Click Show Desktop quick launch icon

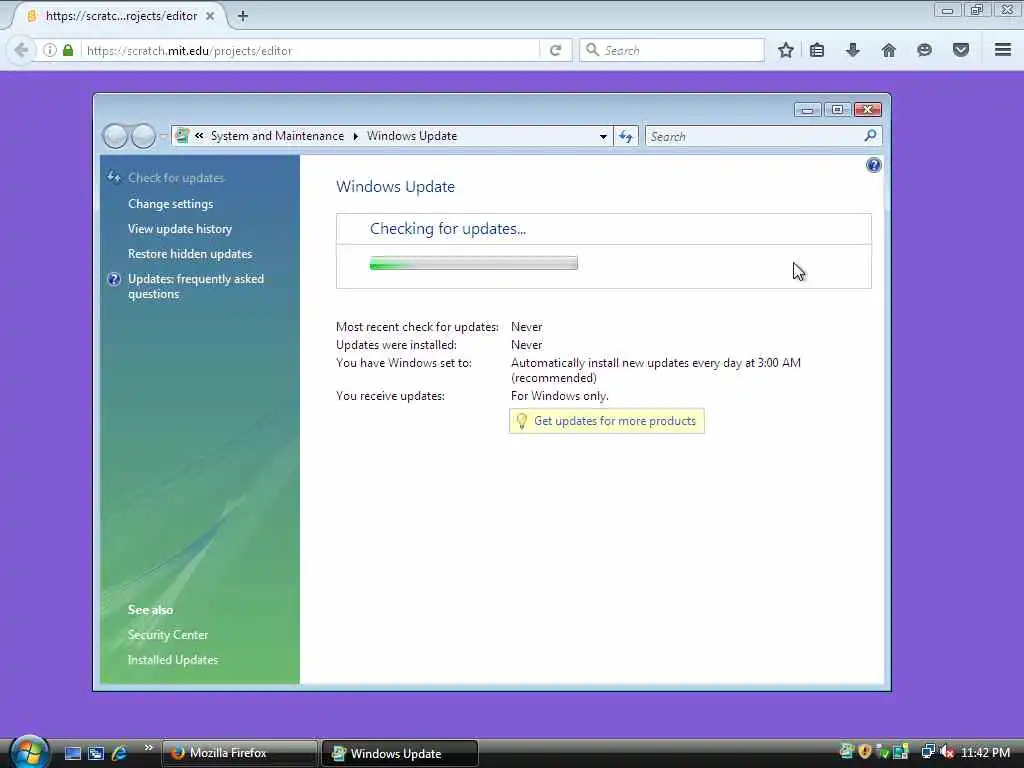(72, 753)
